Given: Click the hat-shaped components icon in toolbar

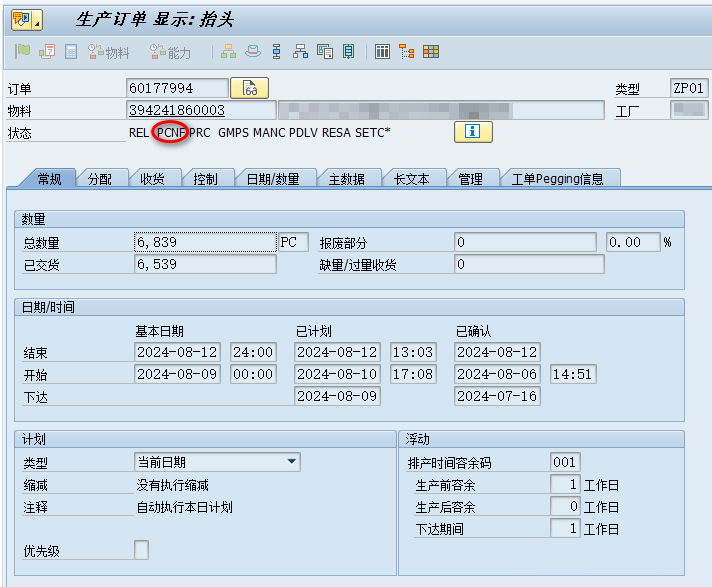Looking at the screenshot, I should (253, 52).
